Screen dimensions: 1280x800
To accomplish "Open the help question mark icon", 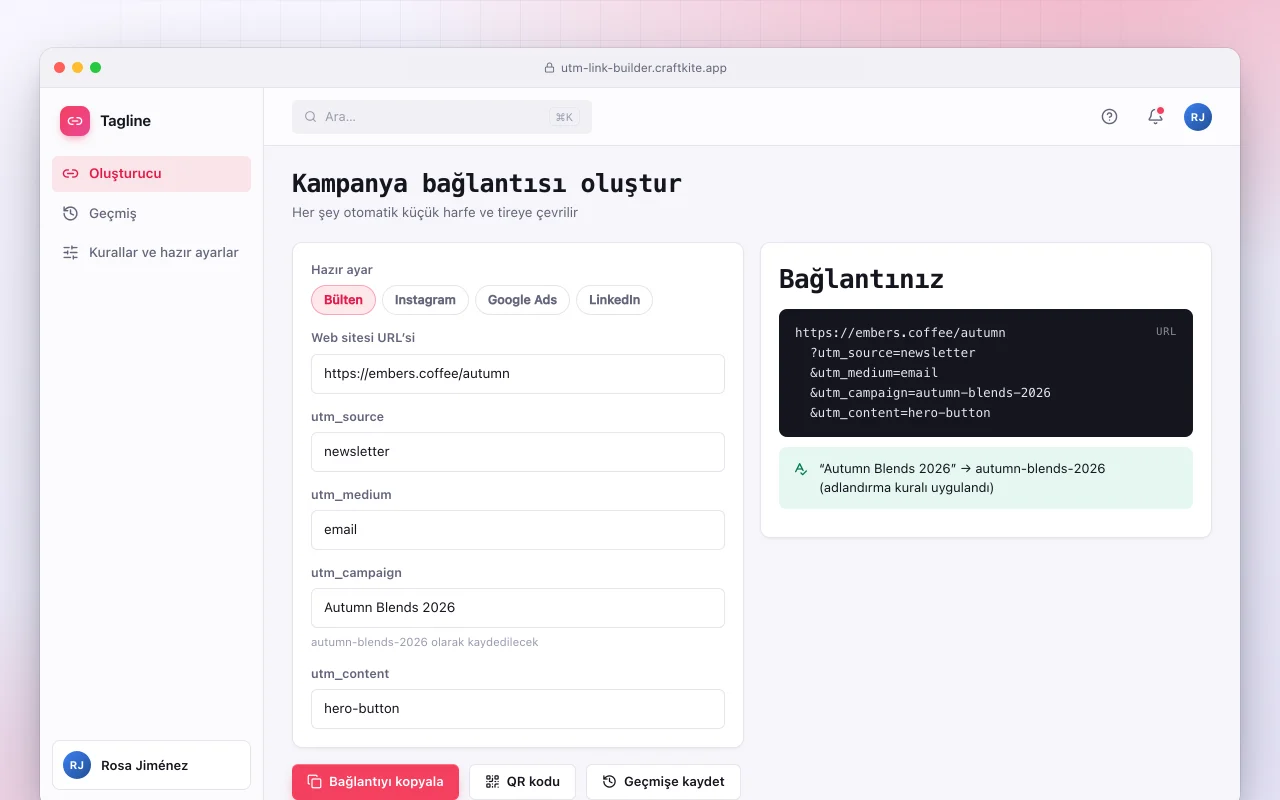I will [1109, 117].
